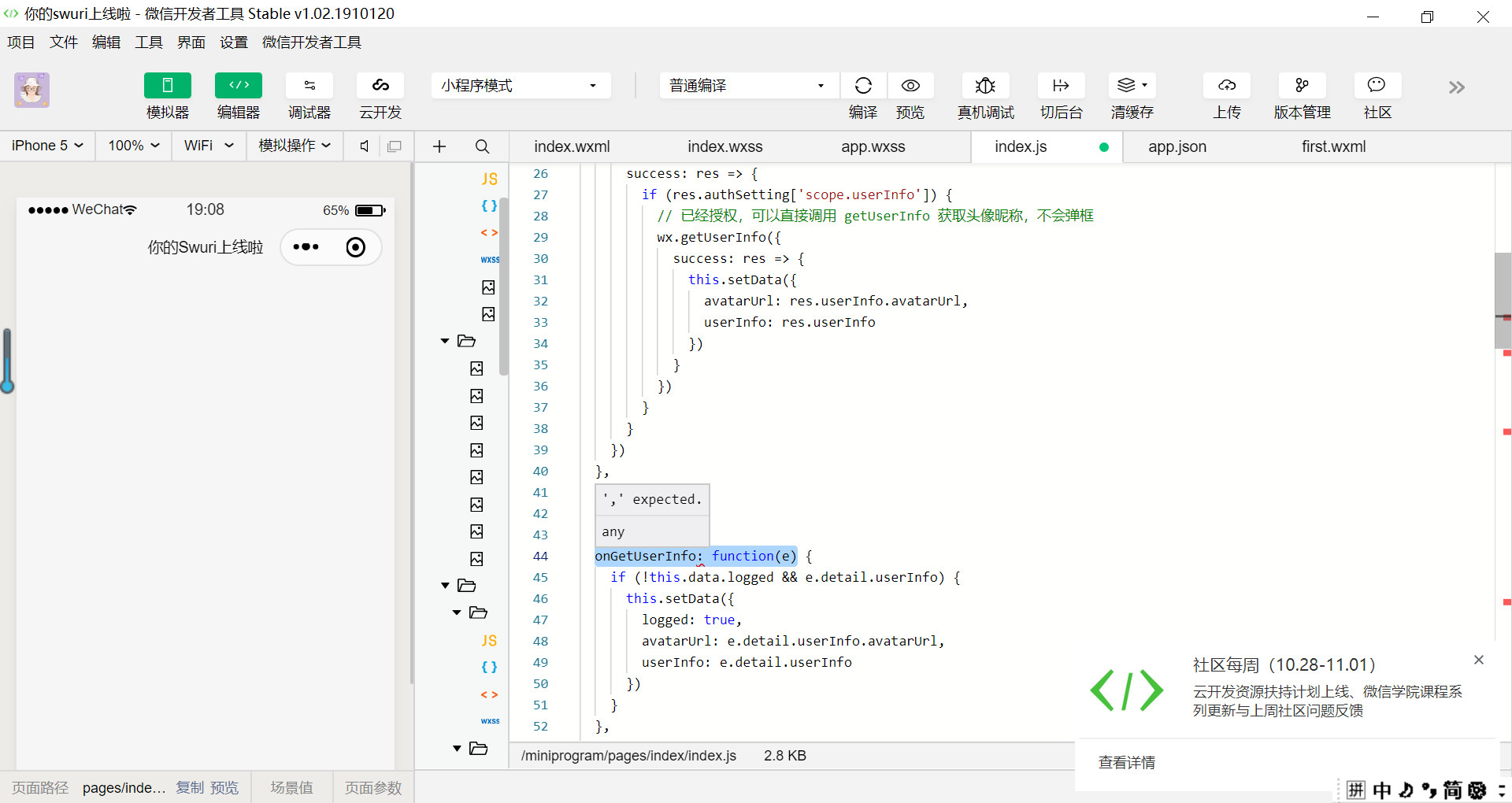Open the iPhone 5 device dropdown
The image size is (1512, 803).
(47, 146)
